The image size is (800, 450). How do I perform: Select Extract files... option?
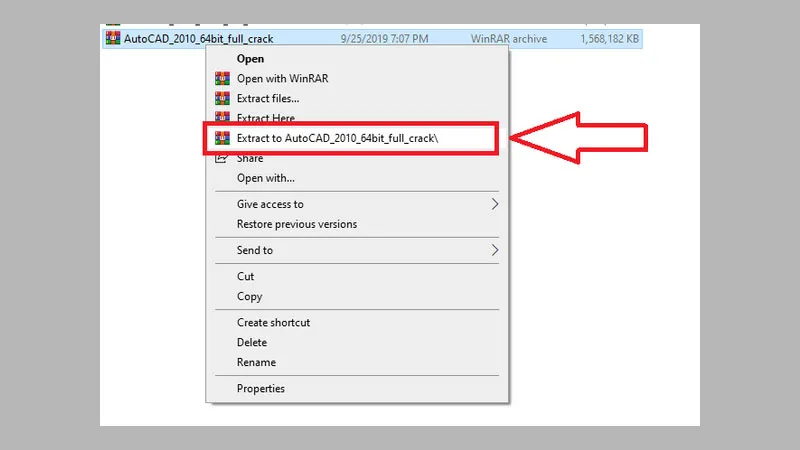click(x=268, y=98)
